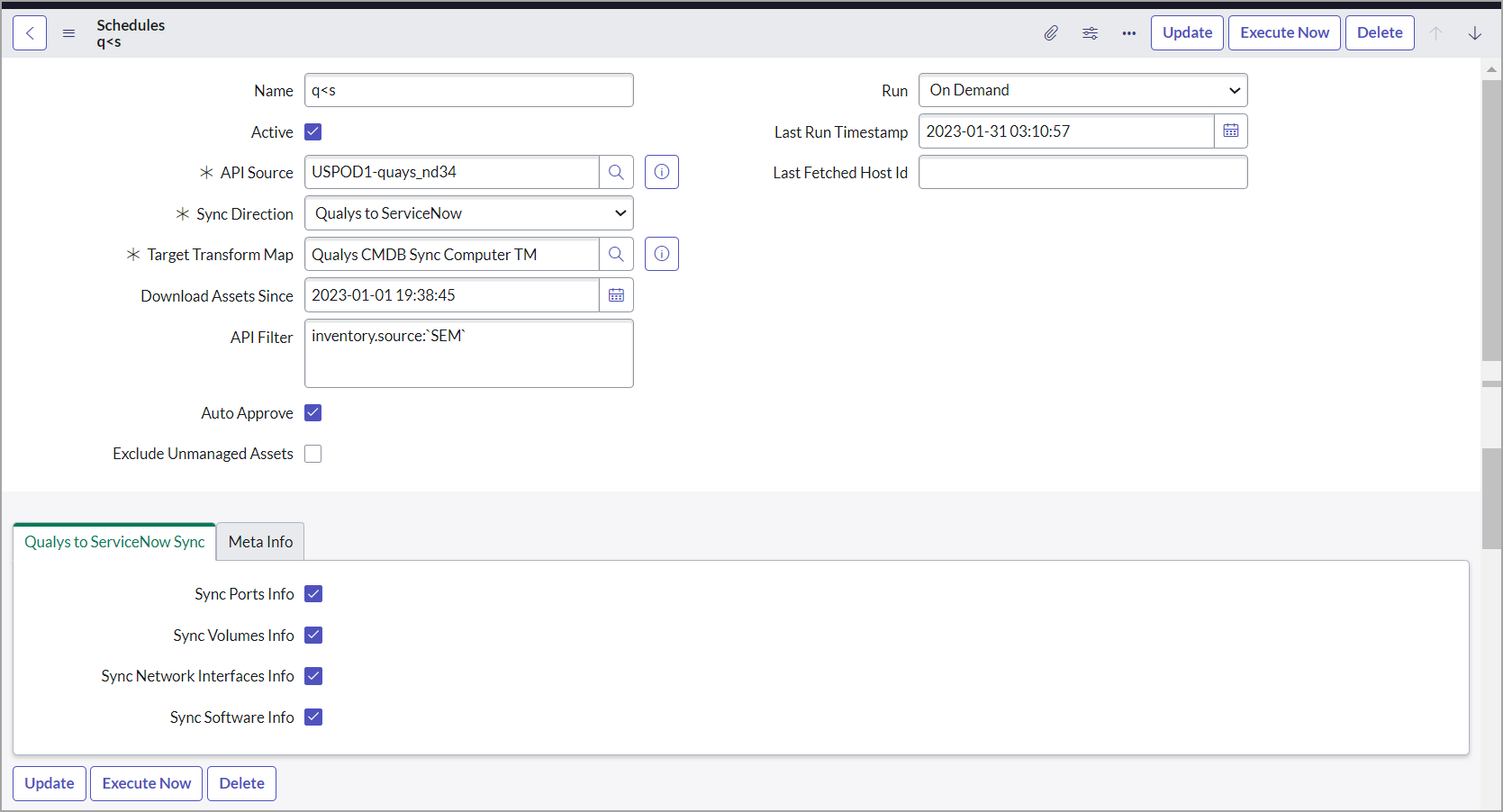
Task: Select the Qualys to ServiceNow Sync tab
Action: tap(114, 542)
